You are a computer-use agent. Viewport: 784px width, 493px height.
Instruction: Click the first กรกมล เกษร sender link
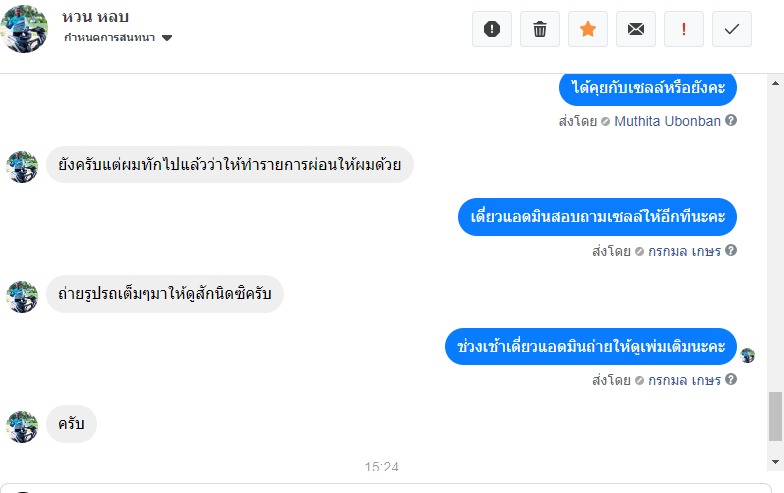[684, 250]
